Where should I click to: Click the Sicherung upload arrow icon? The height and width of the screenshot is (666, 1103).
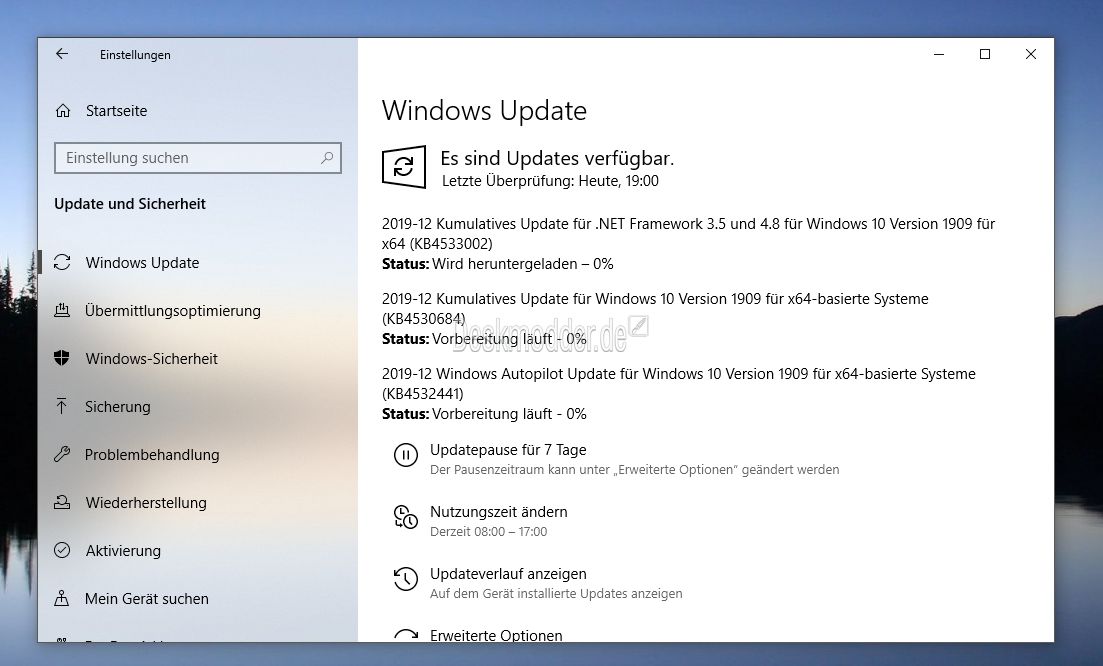62,406
